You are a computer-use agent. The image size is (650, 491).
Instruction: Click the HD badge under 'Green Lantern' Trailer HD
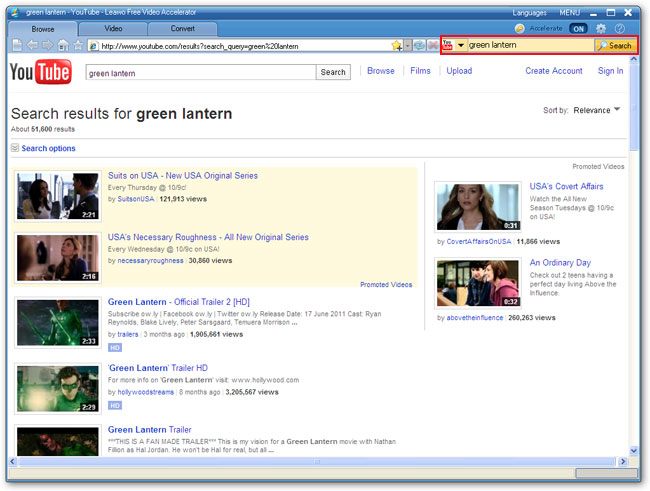pyautogui.click(x=115, y=405)
